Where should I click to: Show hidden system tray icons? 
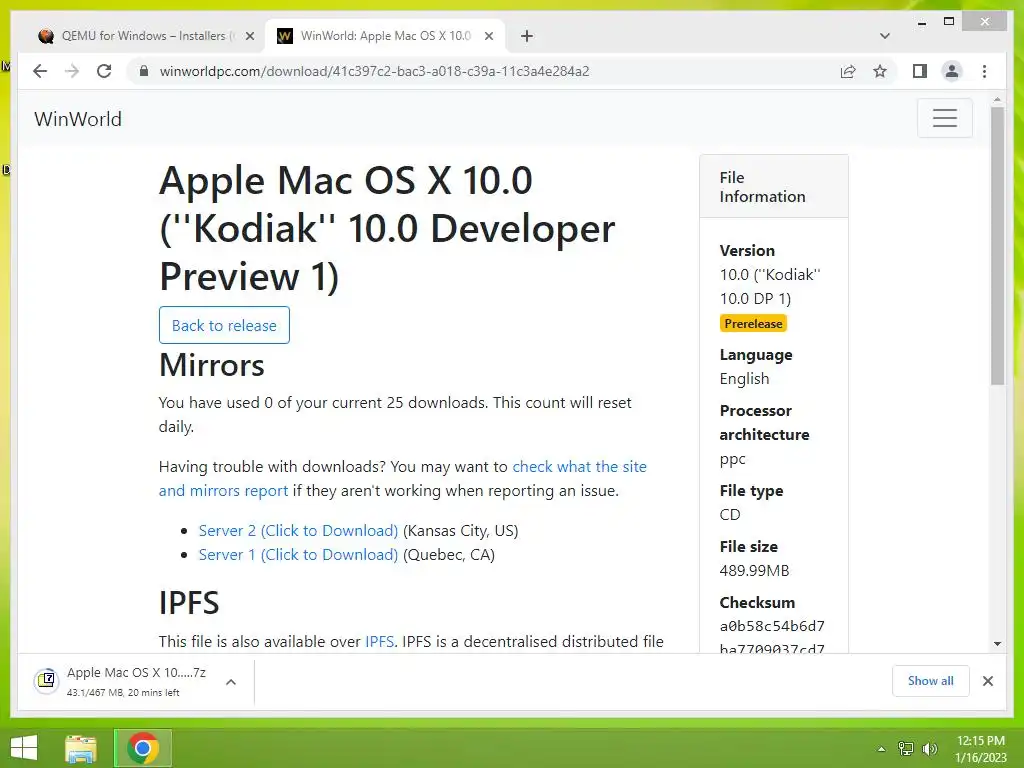pos(881,749)
